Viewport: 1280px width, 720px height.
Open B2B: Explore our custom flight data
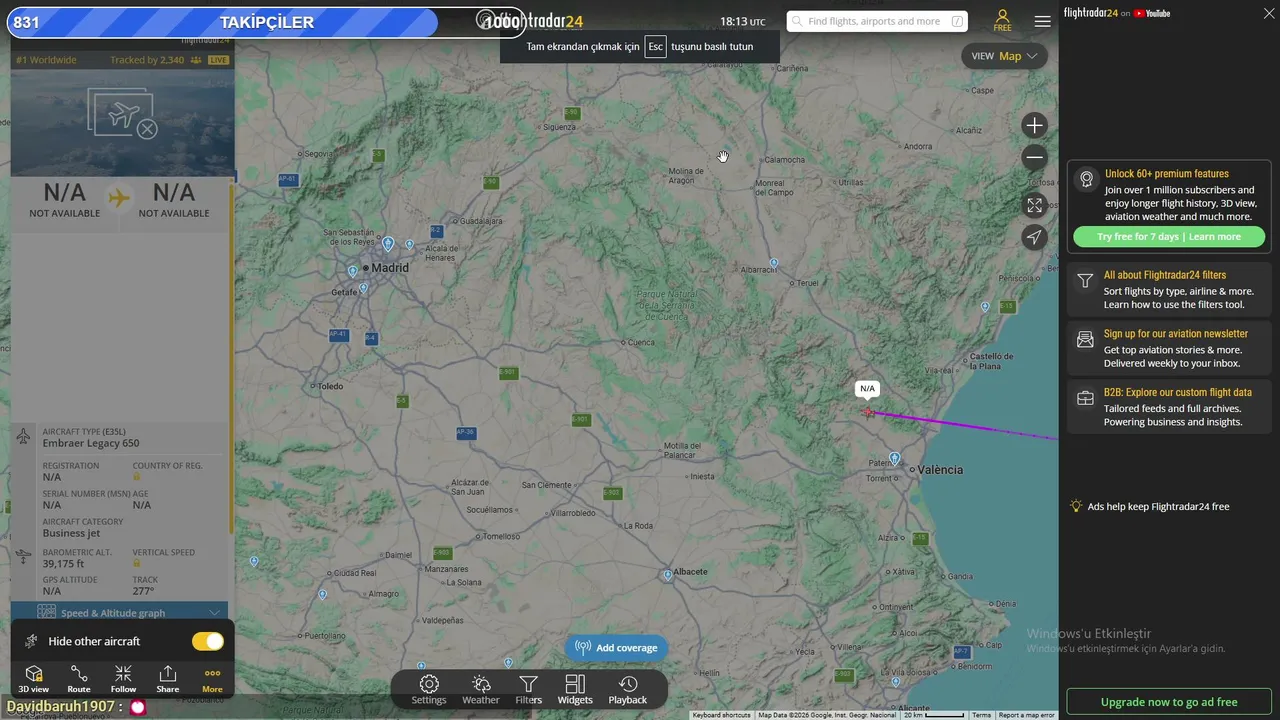pyautogui.click(x=1178, y=392)
